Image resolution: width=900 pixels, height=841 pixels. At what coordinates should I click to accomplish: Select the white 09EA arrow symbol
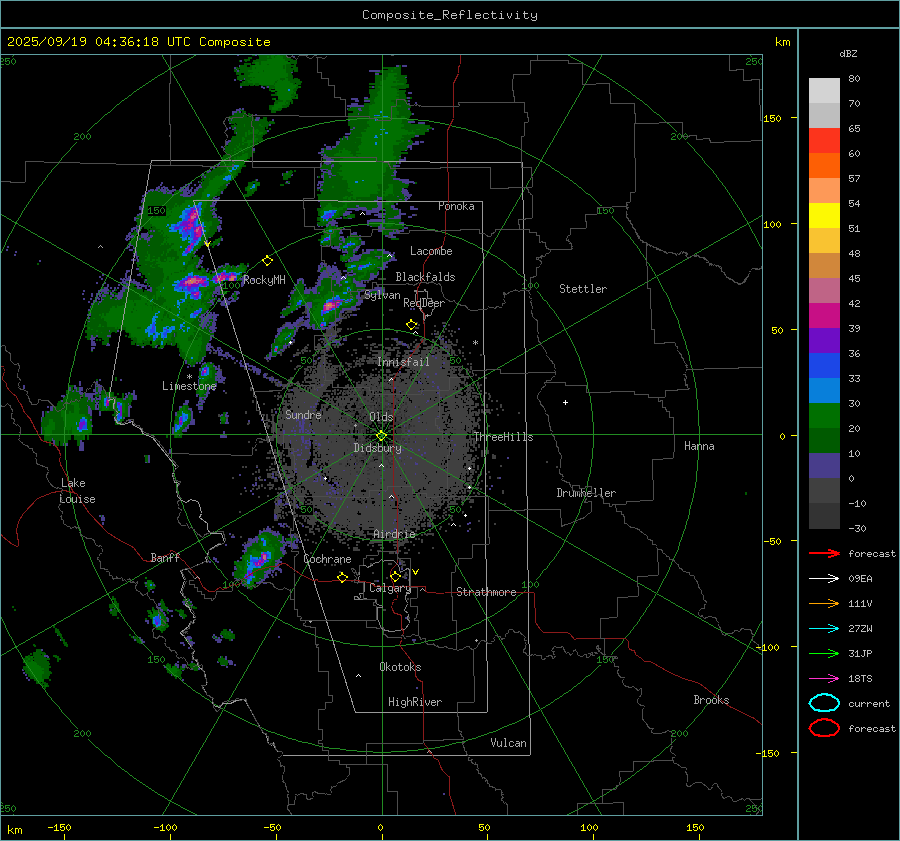pos(823,578)
